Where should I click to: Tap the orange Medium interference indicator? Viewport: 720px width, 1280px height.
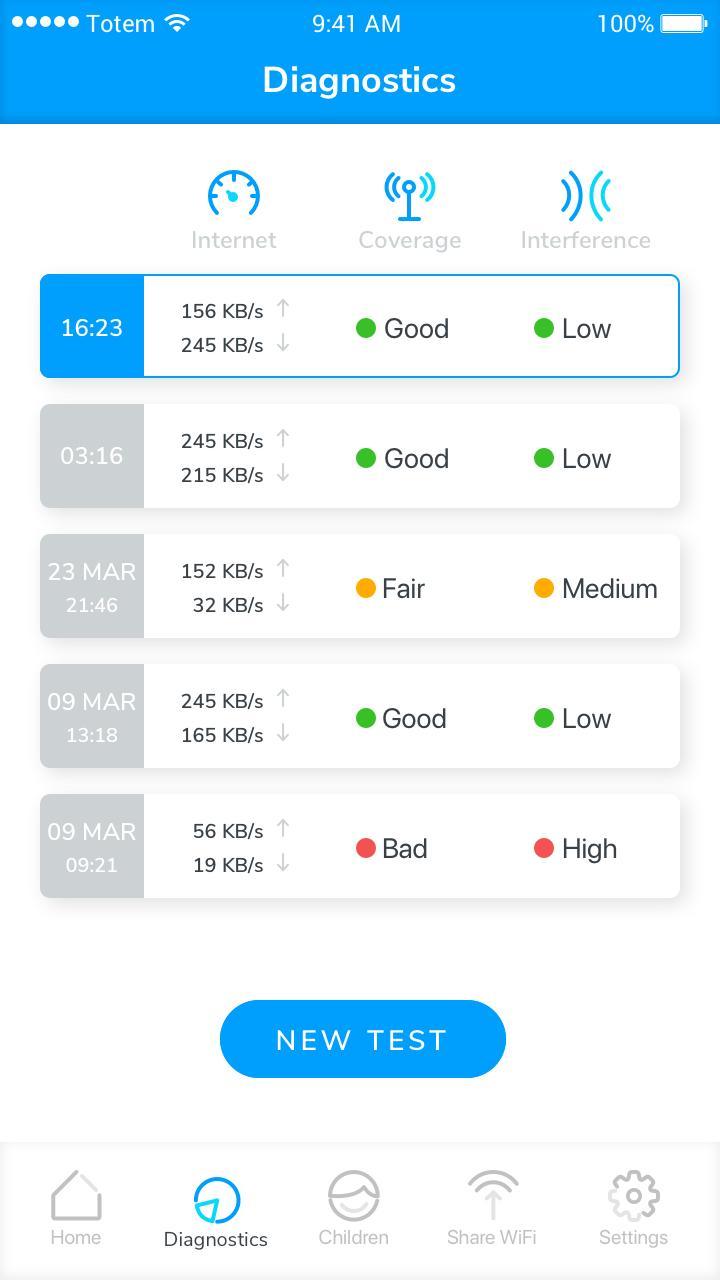click(x=544, y=588)
